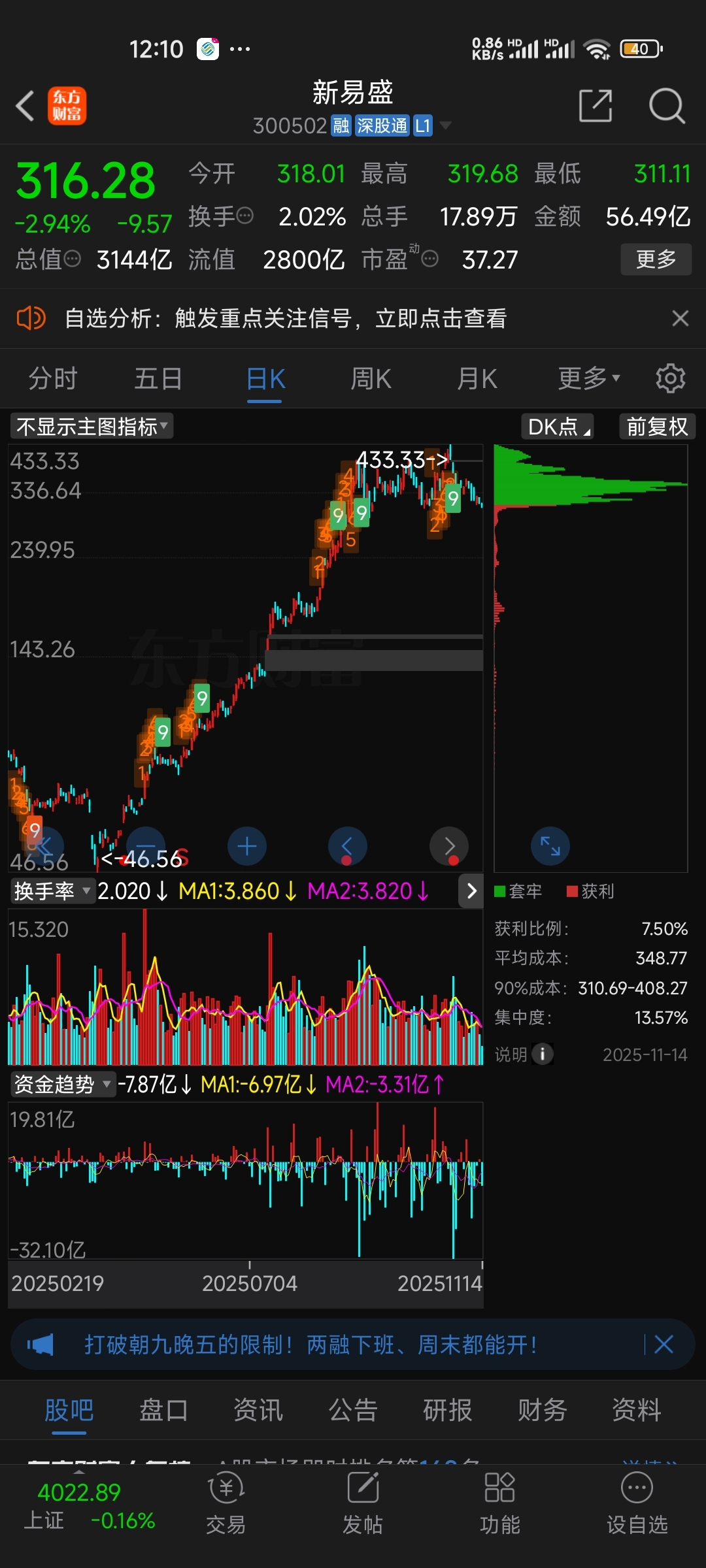Open the 说明 info icon
Screen dimensions: 706x1568
tap(543, 1054)
